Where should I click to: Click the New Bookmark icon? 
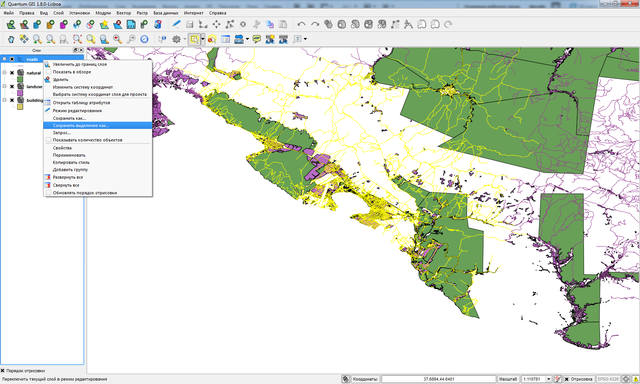coord(270,39)
